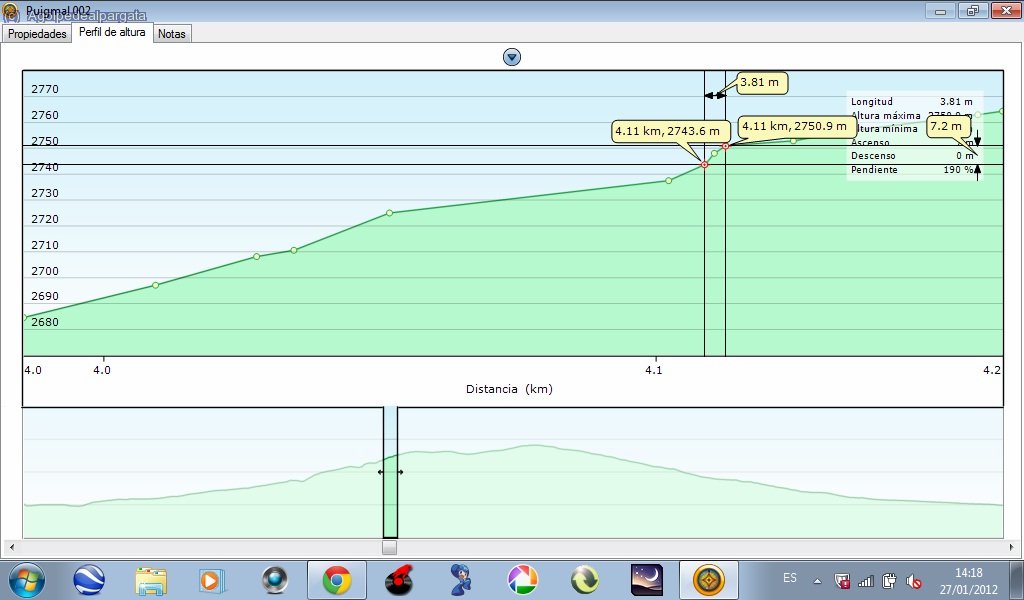
Task: Click the left scrollbar arrow
Action: pyautogui.click(x=10, y=547)
